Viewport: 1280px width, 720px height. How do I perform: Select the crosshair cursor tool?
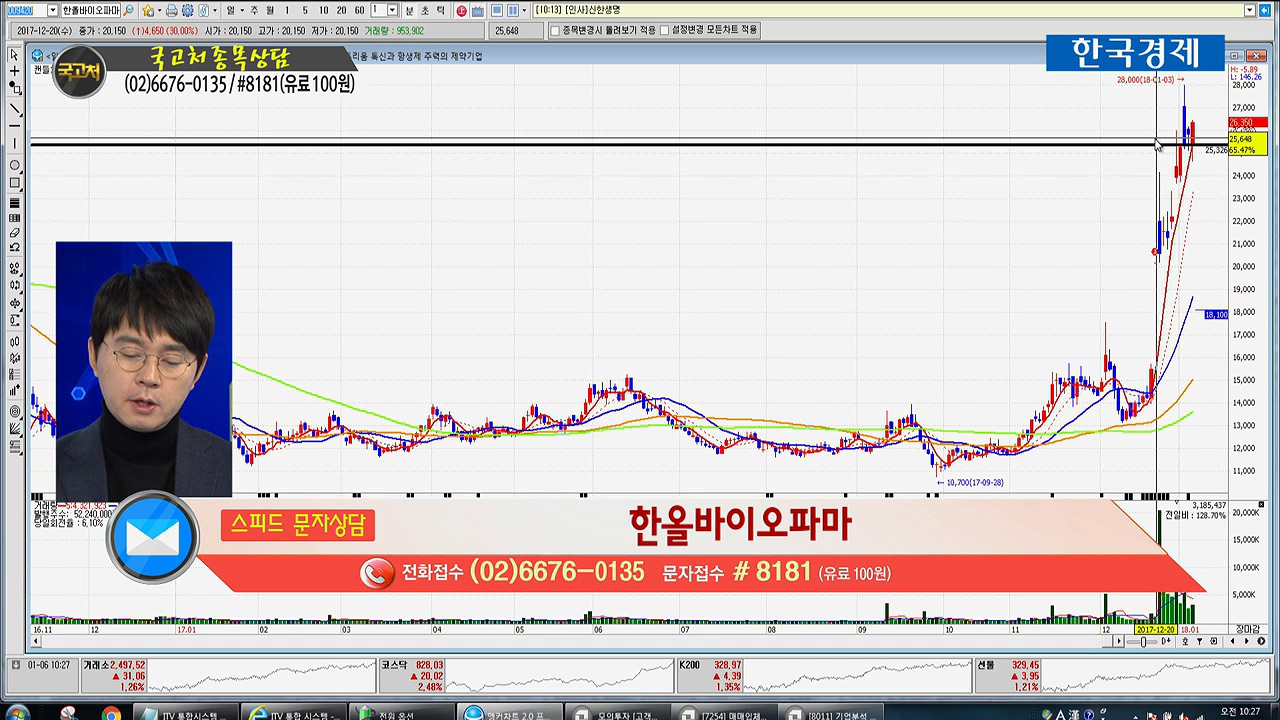pos(14,72)
